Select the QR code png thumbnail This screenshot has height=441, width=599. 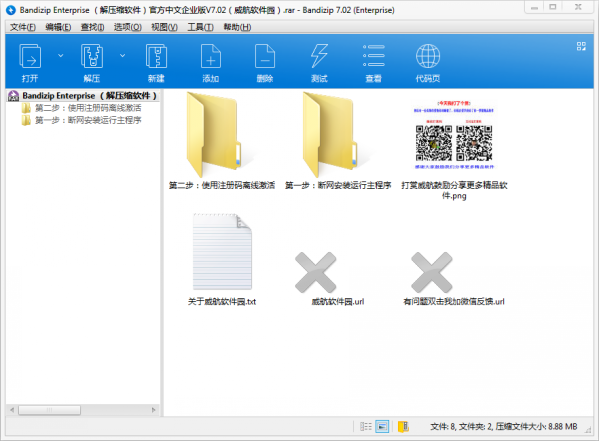pos(454,135)
